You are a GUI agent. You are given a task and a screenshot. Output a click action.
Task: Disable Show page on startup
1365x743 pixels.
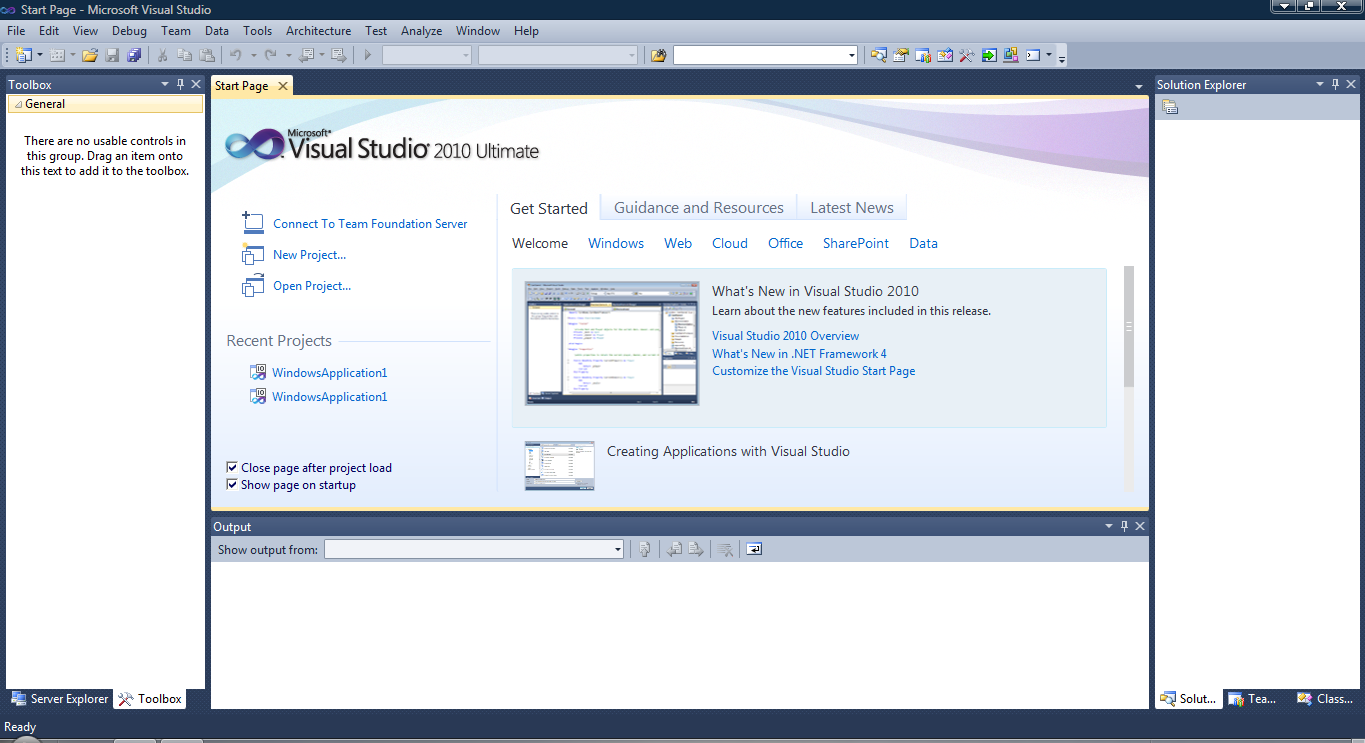click(232, 485)
